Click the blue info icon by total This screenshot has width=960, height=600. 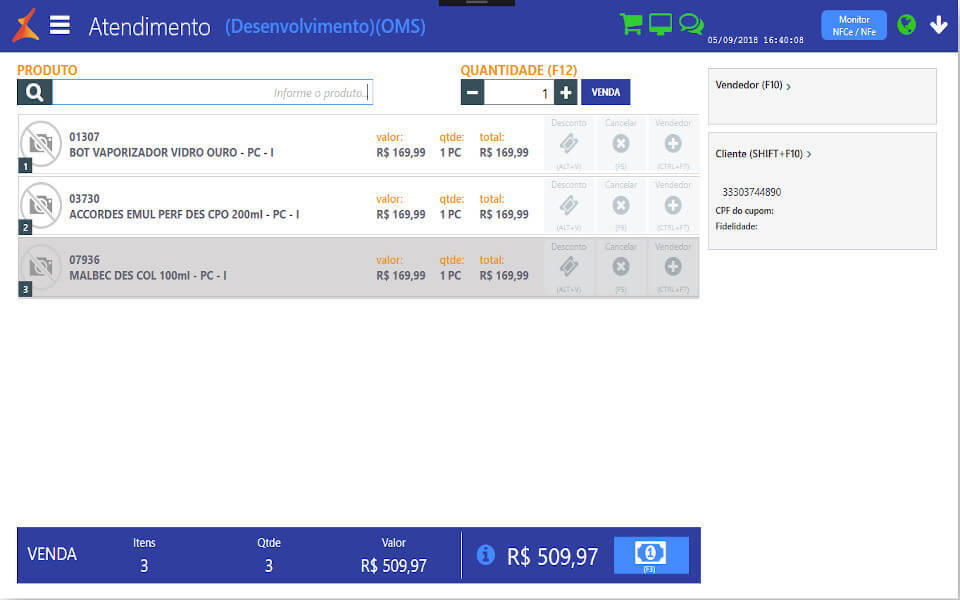(x=486, y=555)
